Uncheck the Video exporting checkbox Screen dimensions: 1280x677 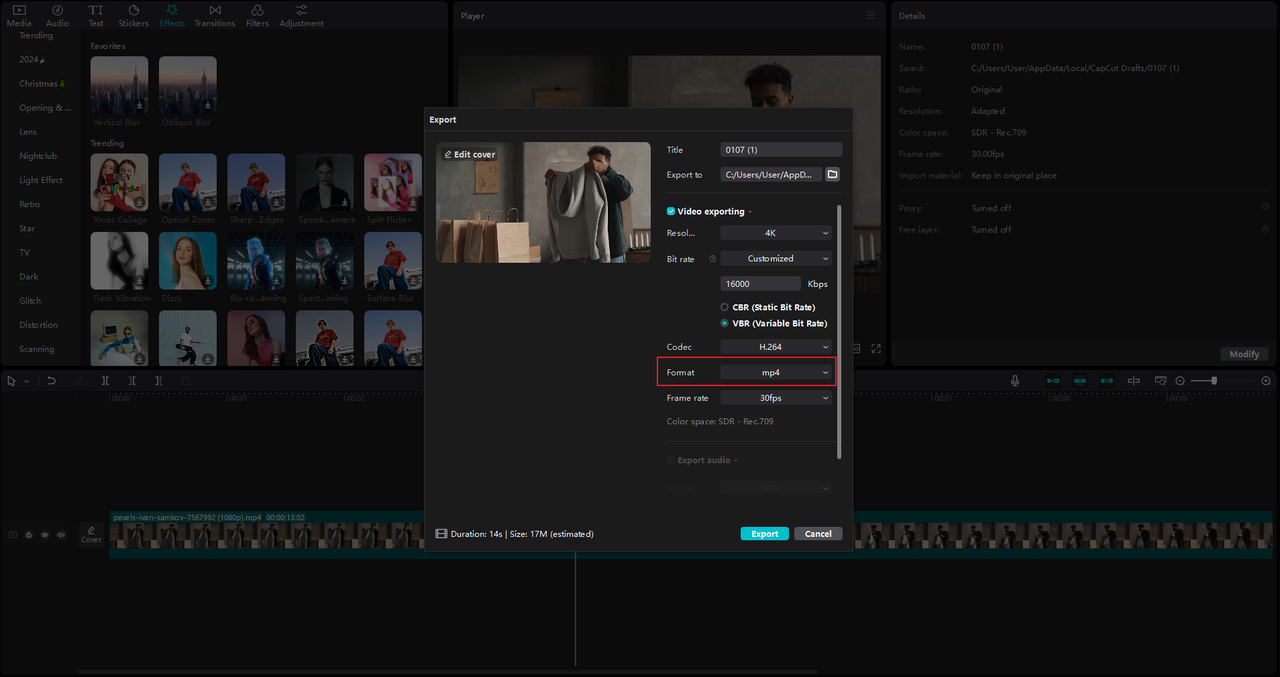coord(671,212)
